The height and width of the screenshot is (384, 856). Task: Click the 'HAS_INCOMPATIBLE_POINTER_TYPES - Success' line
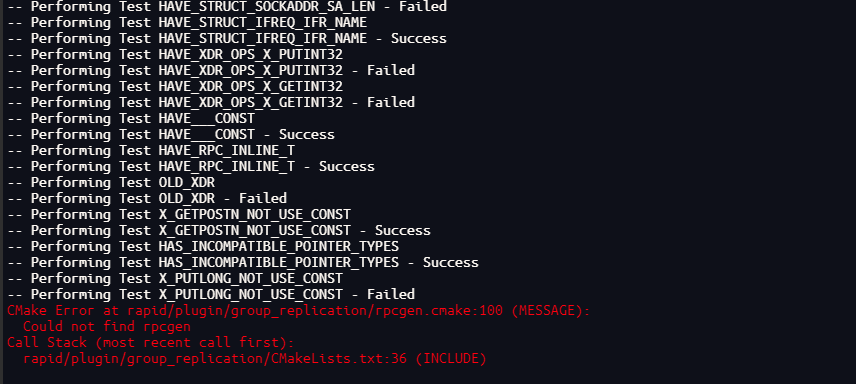(x=242, y=263)
